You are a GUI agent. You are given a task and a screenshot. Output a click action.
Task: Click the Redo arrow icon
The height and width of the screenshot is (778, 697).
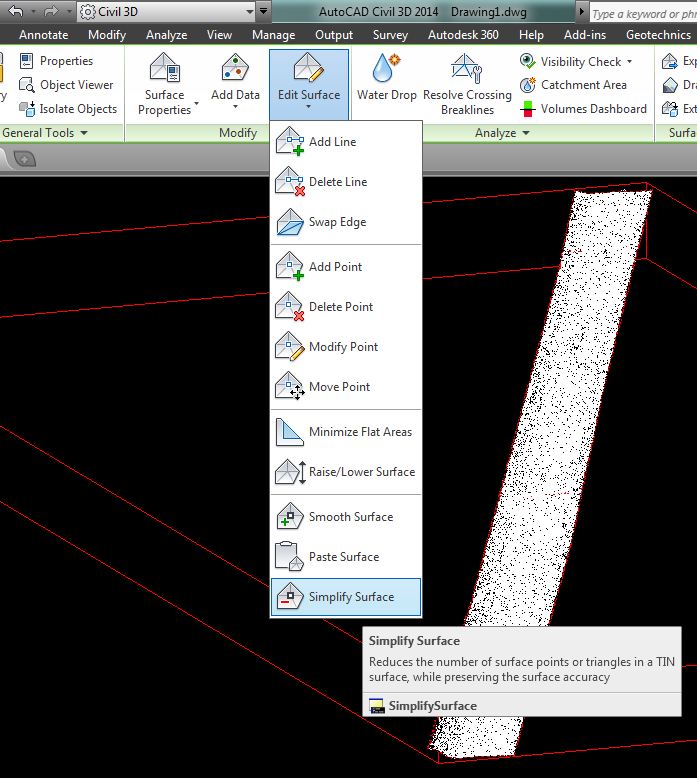point(51,11)
